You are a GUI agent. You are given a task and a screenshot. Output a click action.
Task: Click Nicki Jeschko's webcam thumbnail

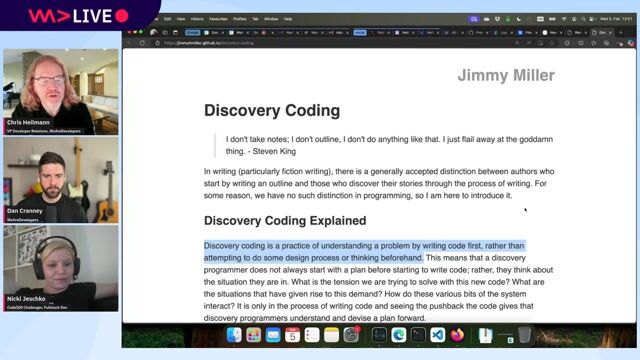click(61, 269)
